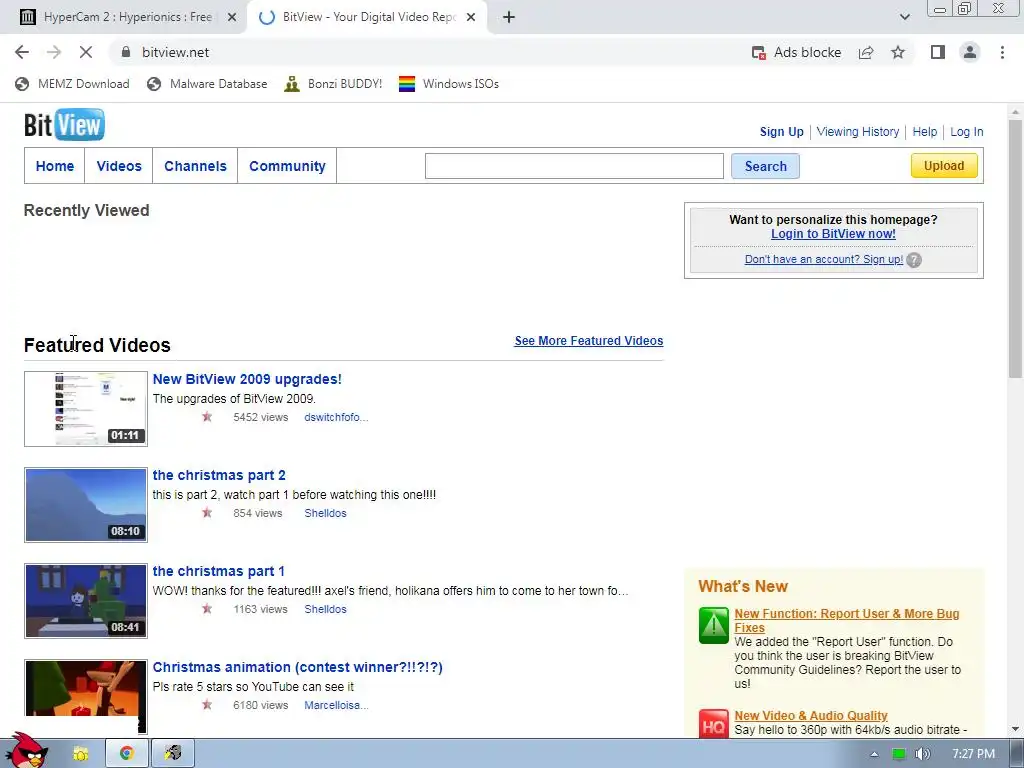Click the Log In link
Screen dimensions: 1024x768
point(966,131)
